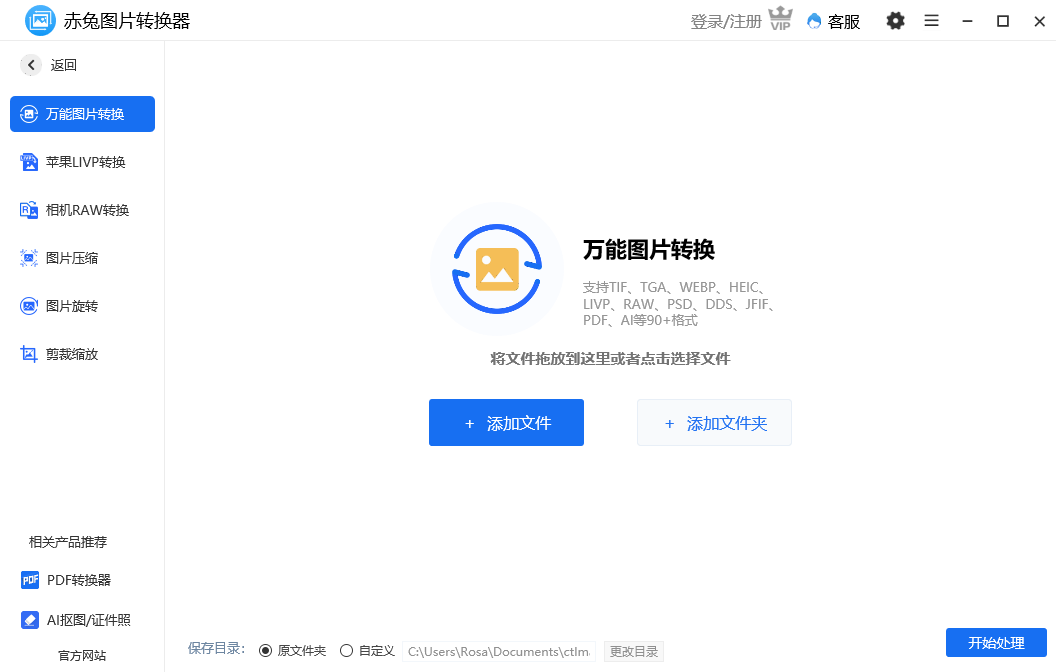Click the 添加文件 button to add files
This screenshot has height=672, width=1056.
(506, 422)
